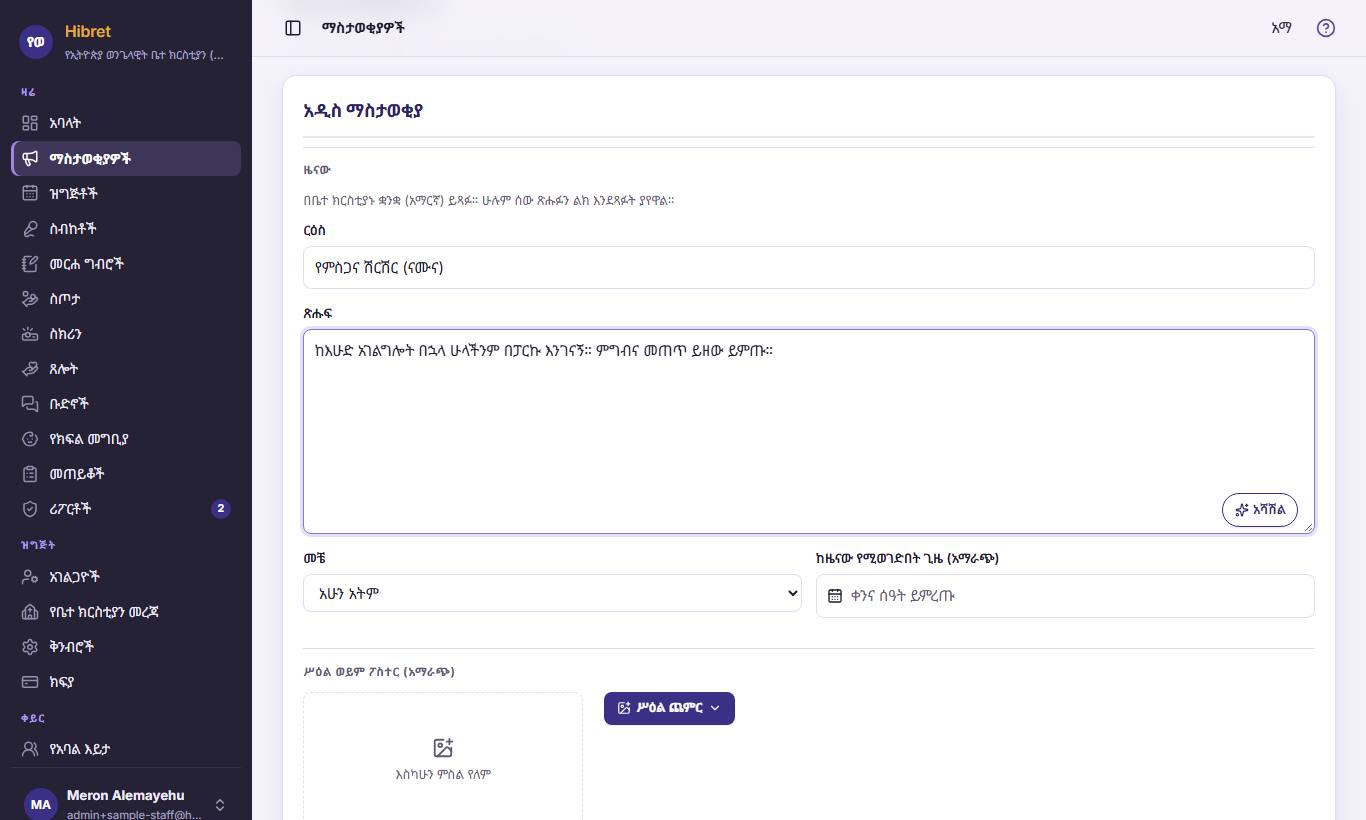This screenshot has width=1366, height=820.
Task: Click the ሪፖርቶች notification badge 2
Action: (x=221, y=509)
